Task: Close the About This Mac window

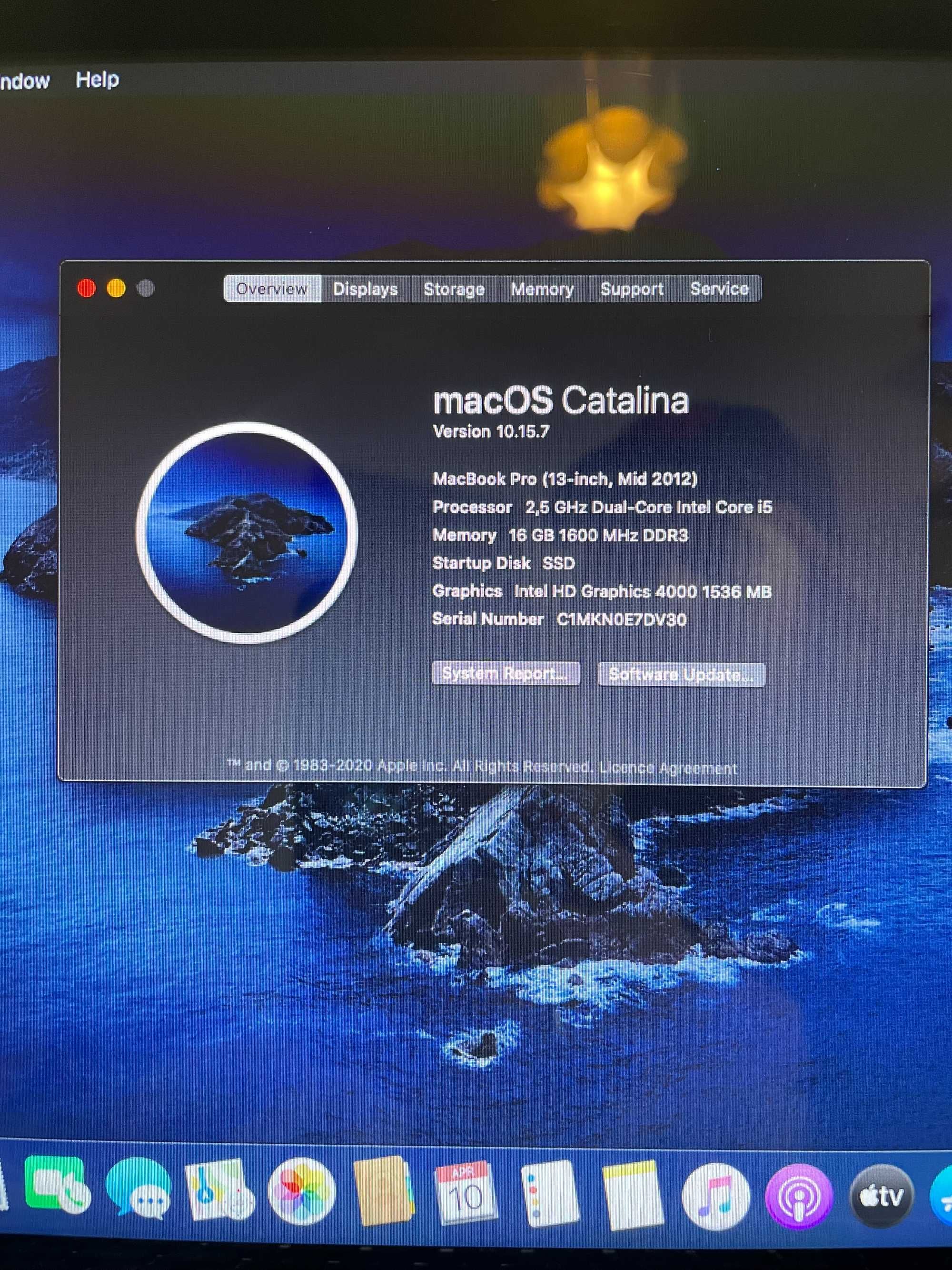Action: (x=87, y=288)
